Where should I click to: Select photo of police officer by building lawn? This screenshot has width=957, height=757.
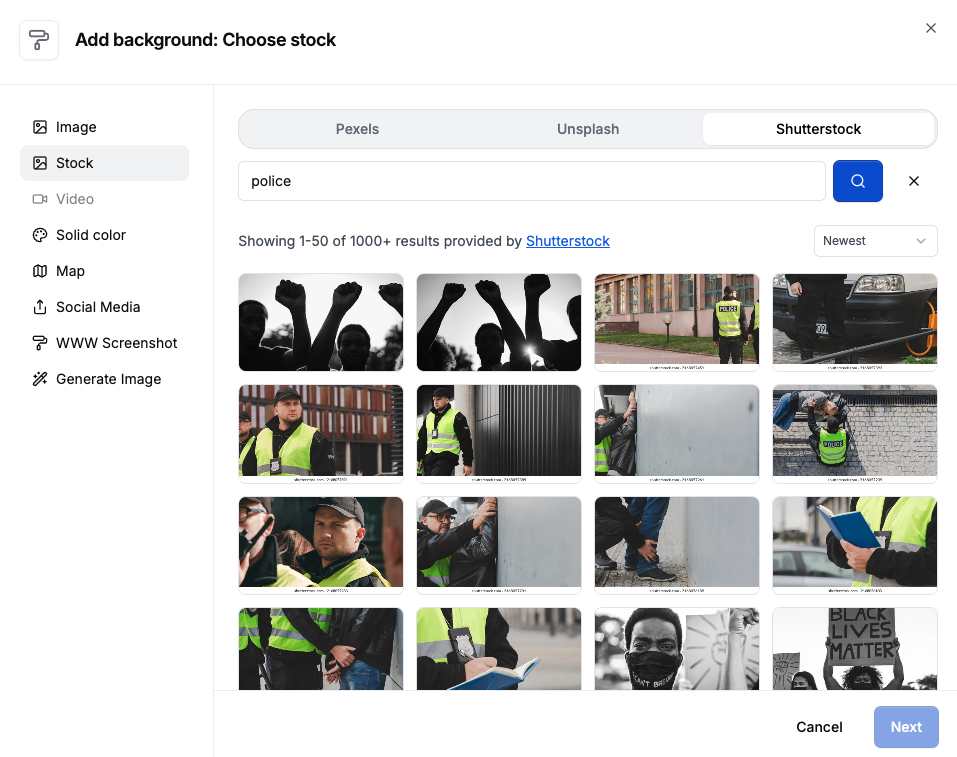(677, 322)
